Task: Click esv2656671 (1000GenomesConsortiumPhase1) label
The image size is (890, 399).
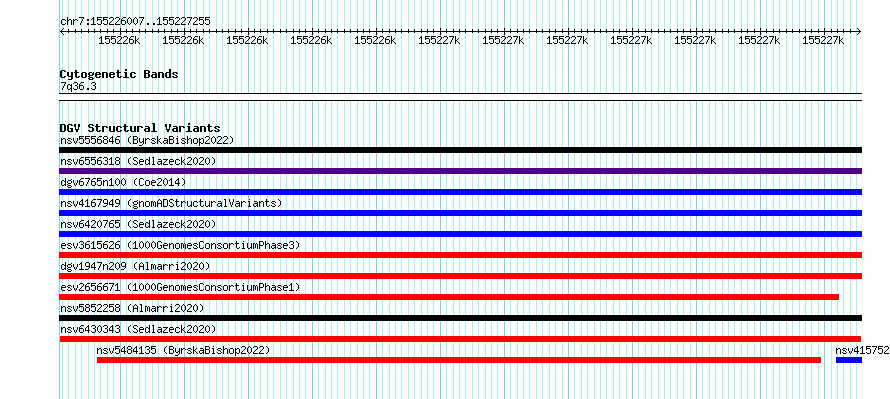Action: (180, 287)
